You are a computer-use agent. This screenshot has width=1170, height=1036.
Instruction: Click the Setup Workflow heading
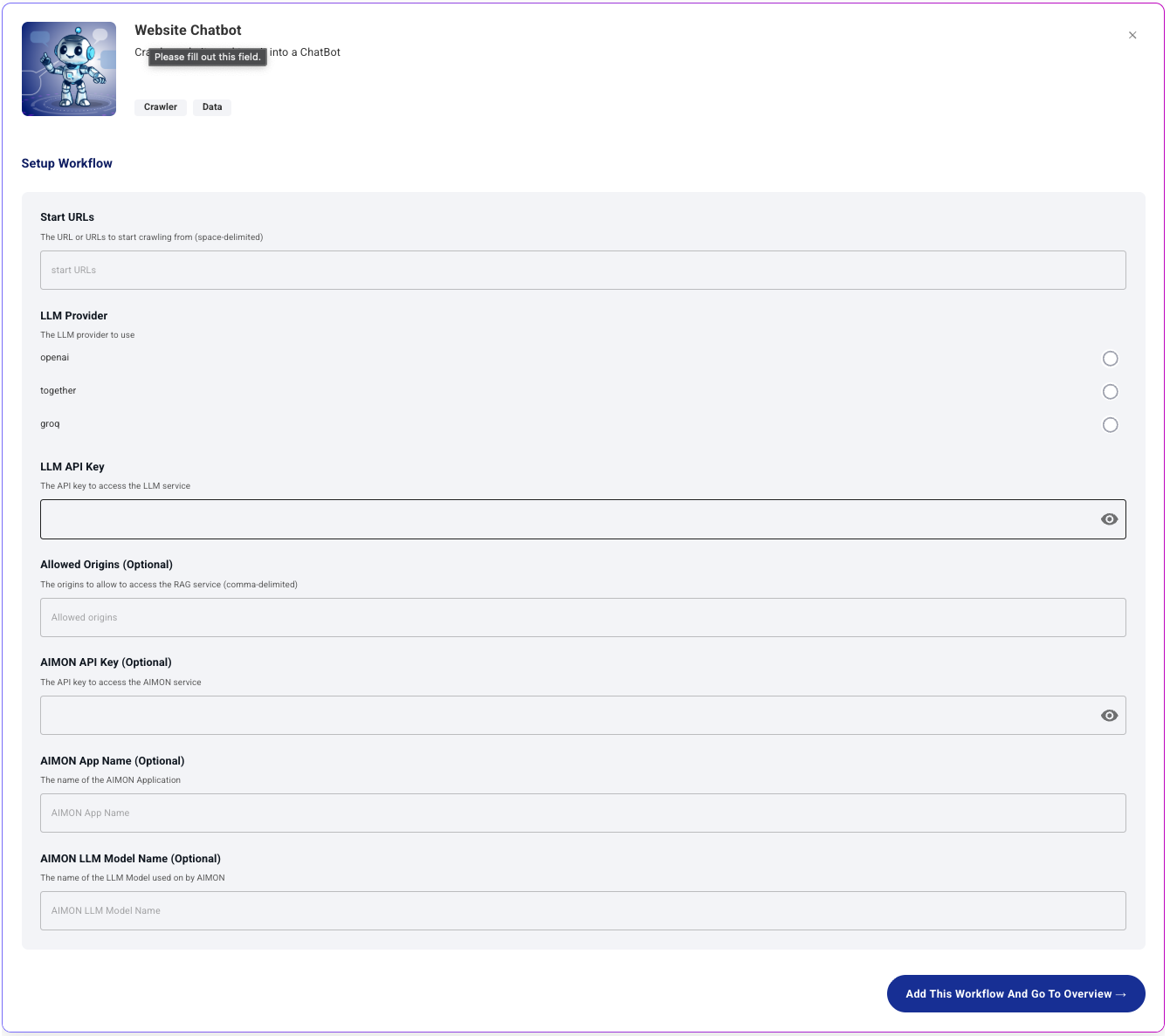pos(67,163)
